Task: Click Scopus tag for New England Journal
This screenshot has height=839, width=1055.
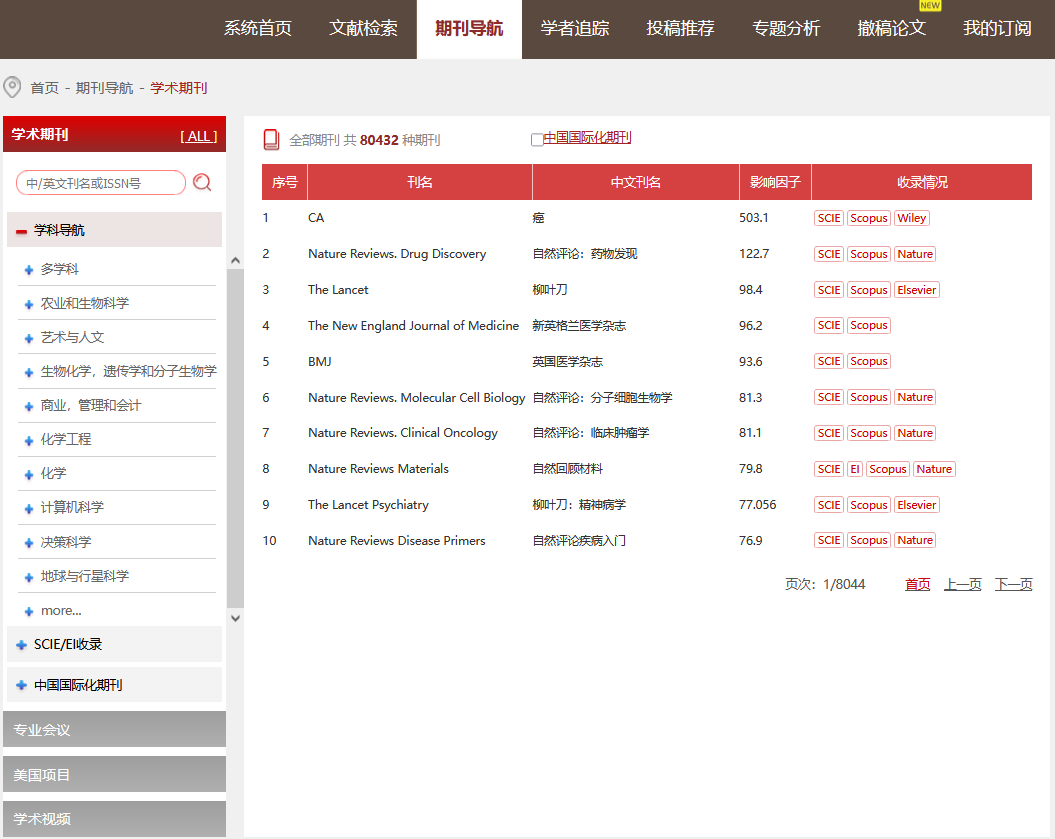Action: (869, 326)
